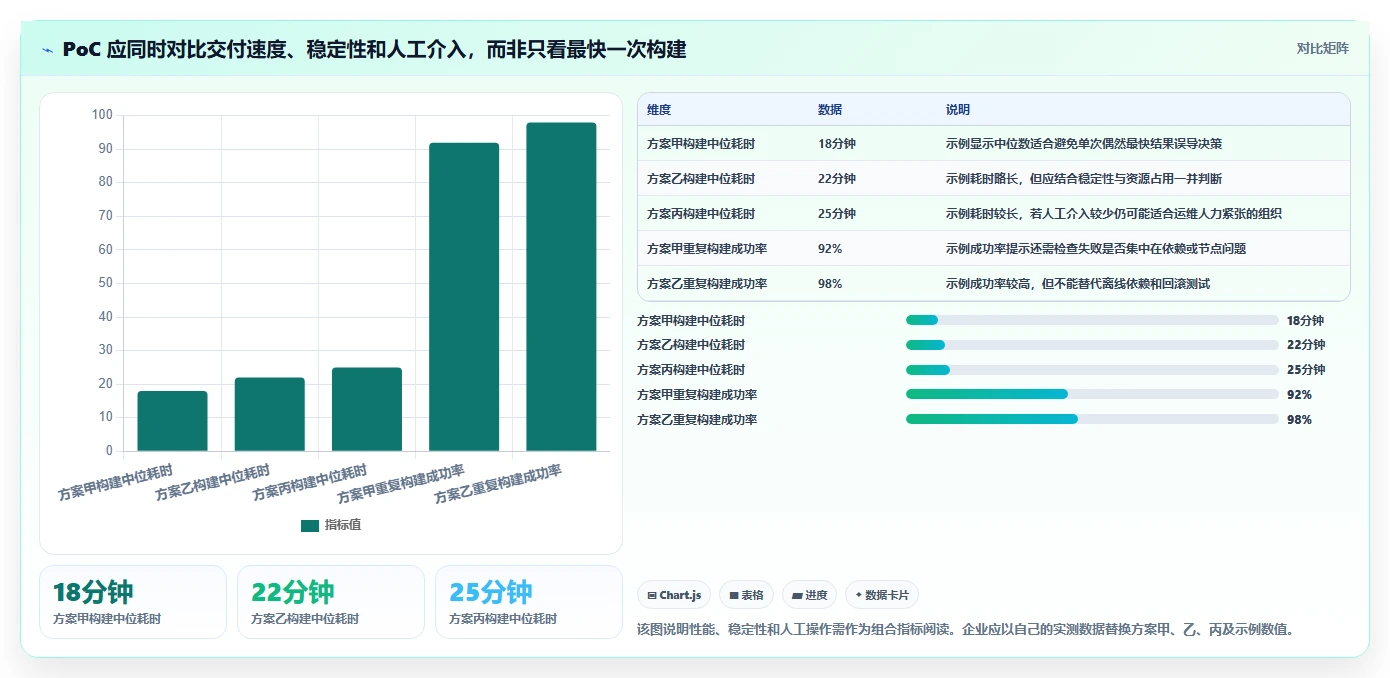Click 方案甲重复构建成功率 in the table's fourth row
Screen dimensions: 1390x678
[x=707, y=249]
